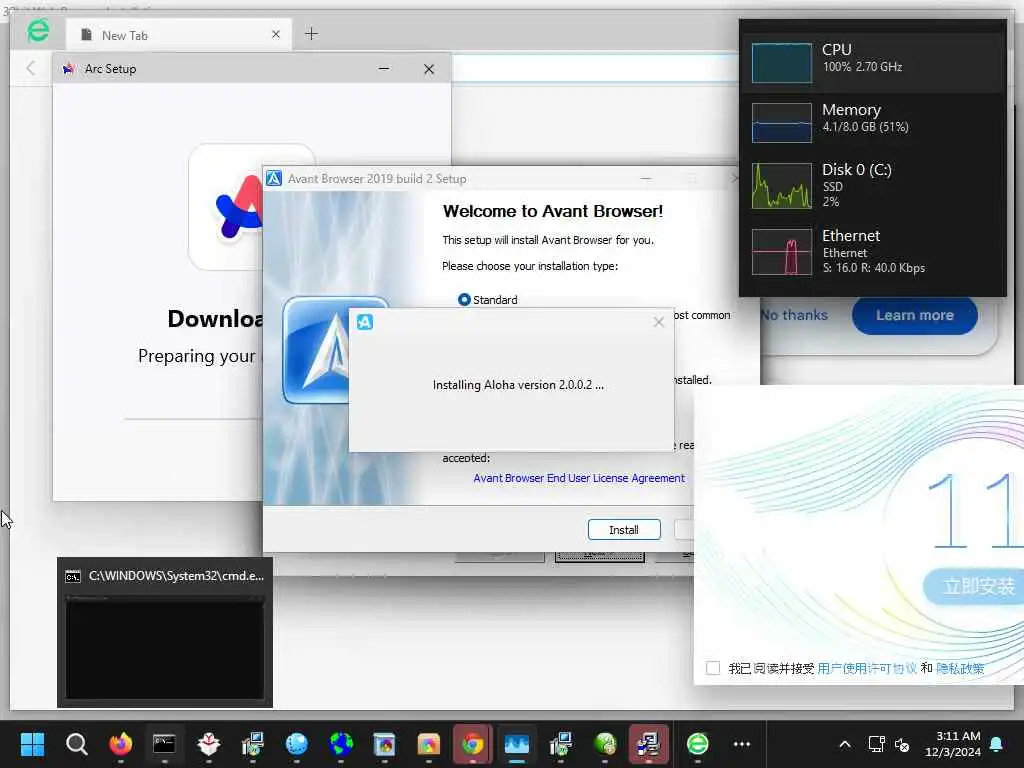Switch to Command Prompt on the taskbar
The image size is (1024, 768).
coord(164,744)
